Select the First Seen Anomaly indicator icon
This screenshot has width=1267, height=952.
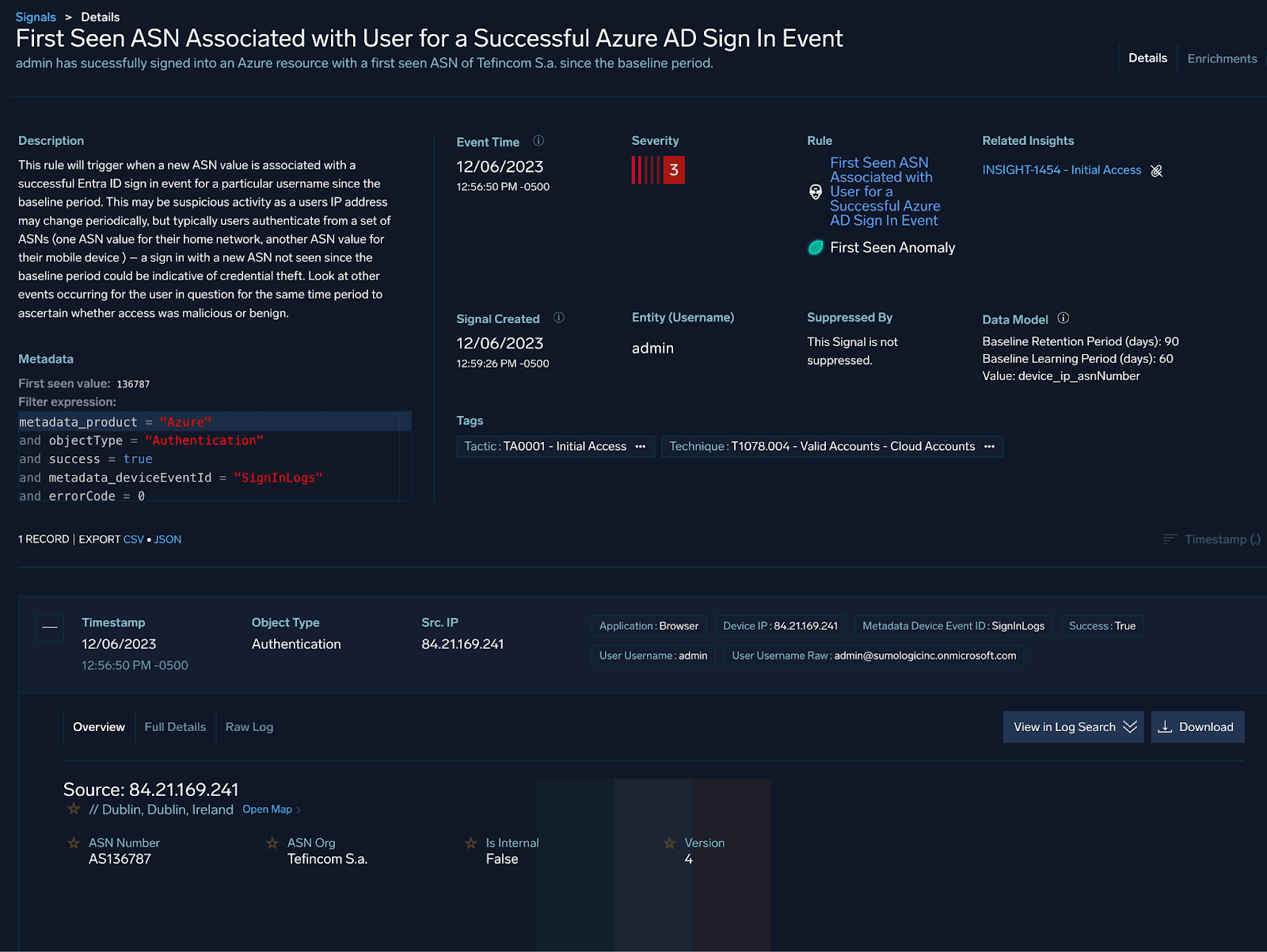[x=815, y=247]
